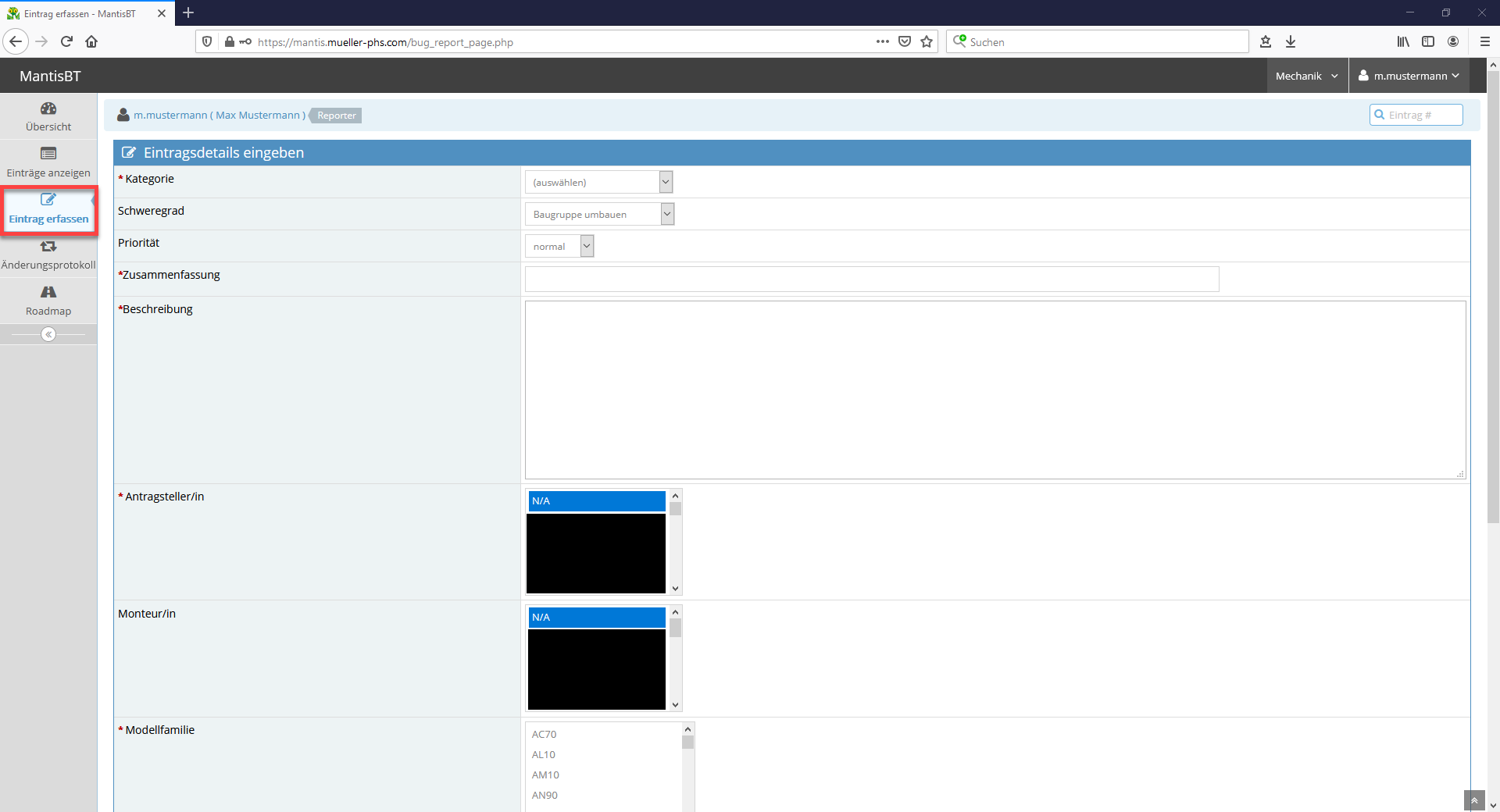This screenshot has width=1500, height=812.
Task: Open Einträge anzeigen in sidebar
Action: pyautogui.click(x=48, y=162)
